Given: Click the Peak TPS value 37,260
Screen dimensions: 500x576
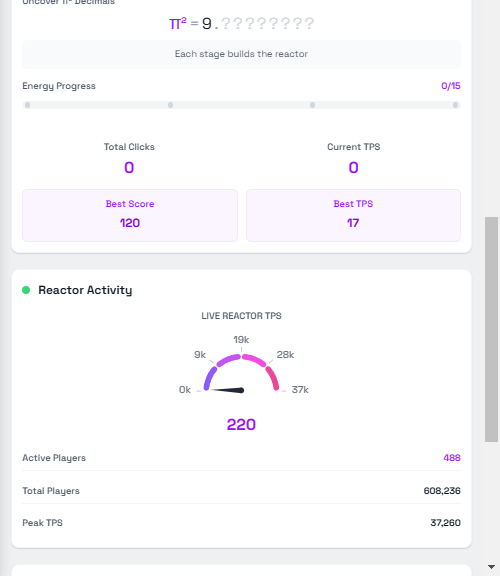Looking at the screenshot, I should 445,523.
